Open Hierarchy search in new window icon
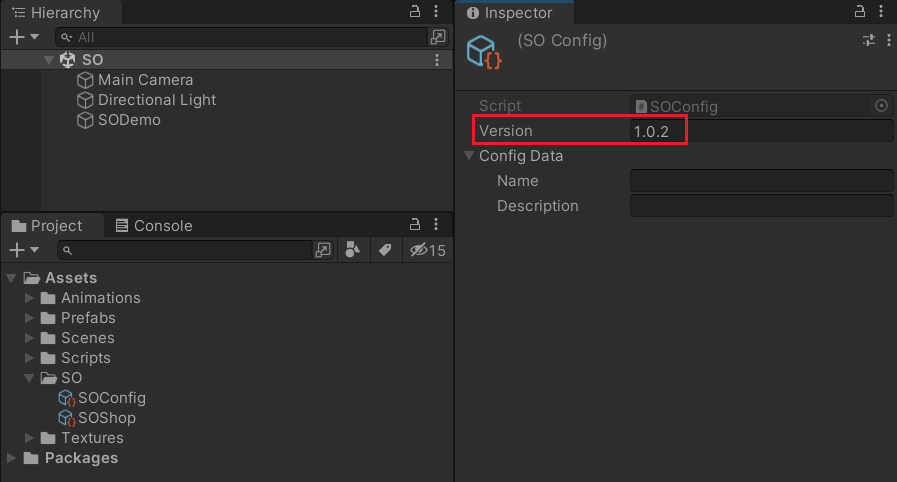Image resolution: width=897 pixels, height=482 pixels. 438,37
